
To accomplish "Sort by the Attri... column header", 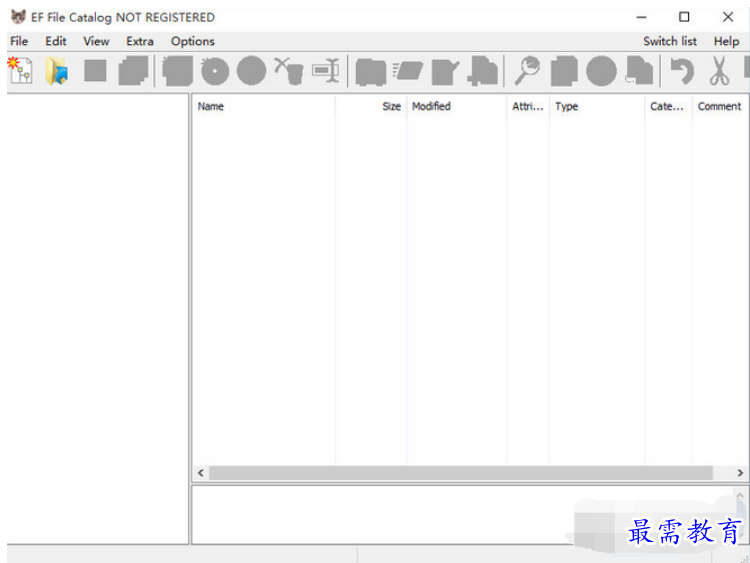I will (x=528, y=106).
